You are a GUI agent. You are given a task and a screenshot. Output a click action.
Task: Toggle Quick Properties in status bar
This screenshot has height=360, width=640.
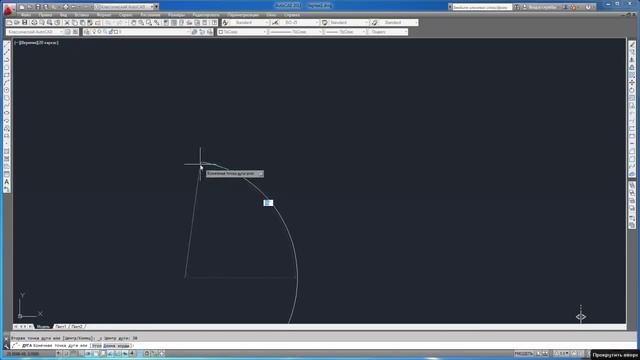click(x=147, y=353)
